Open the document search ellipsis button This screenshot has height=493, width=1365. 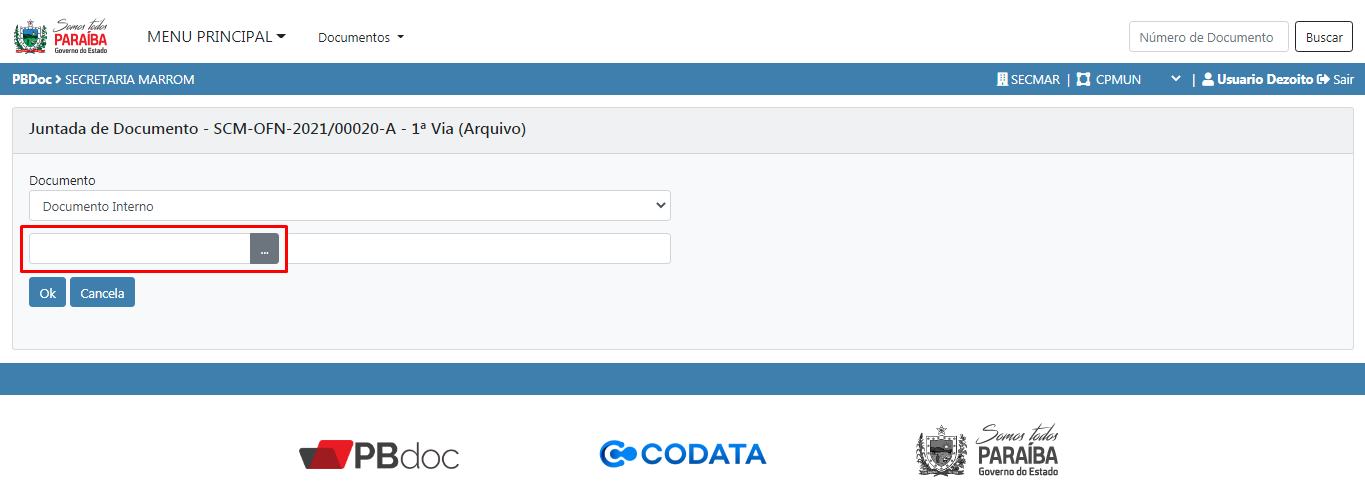[264, 249]
